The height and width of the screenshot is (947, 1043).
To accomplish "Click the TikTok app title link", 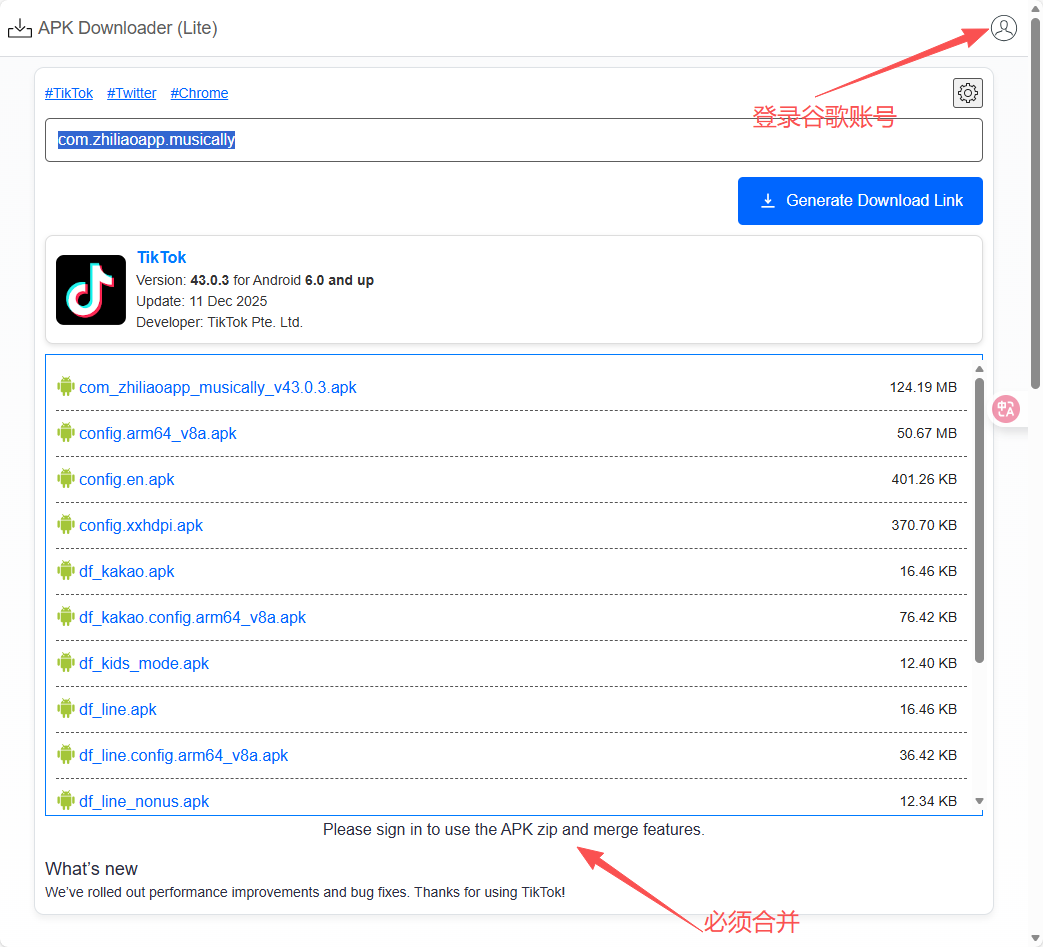I will [161, 257].
